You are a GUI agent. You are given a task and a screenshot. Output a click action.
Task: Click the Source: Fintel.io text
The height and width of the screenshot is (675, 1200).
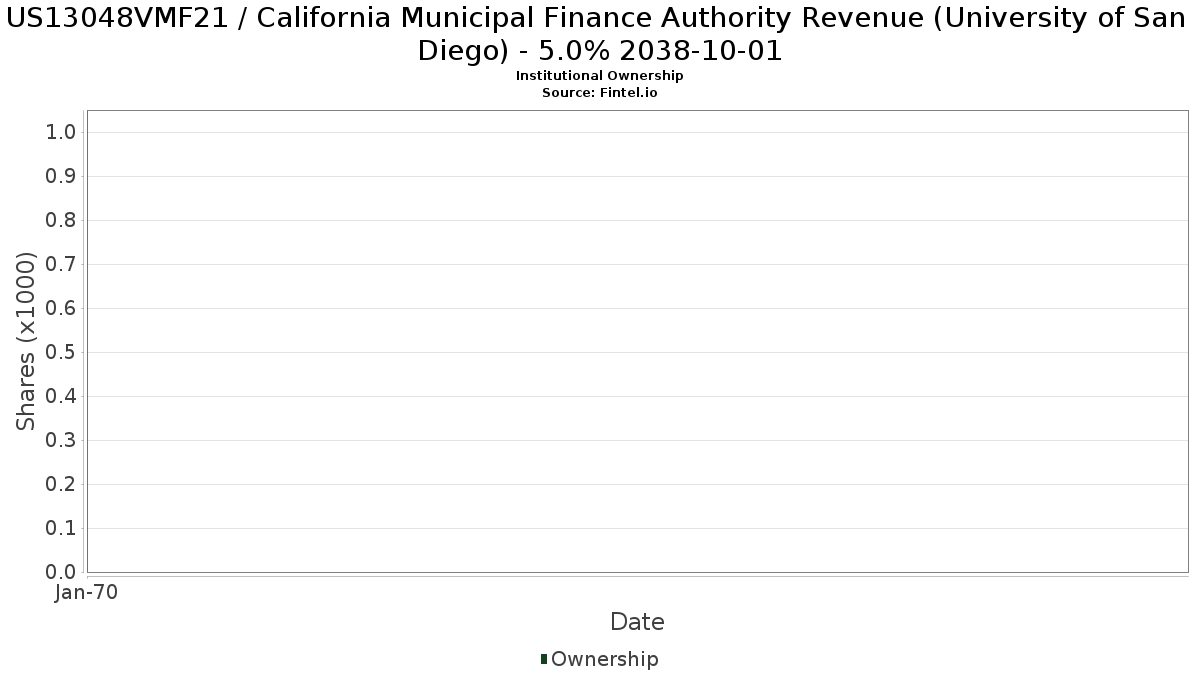pos(599,93)
